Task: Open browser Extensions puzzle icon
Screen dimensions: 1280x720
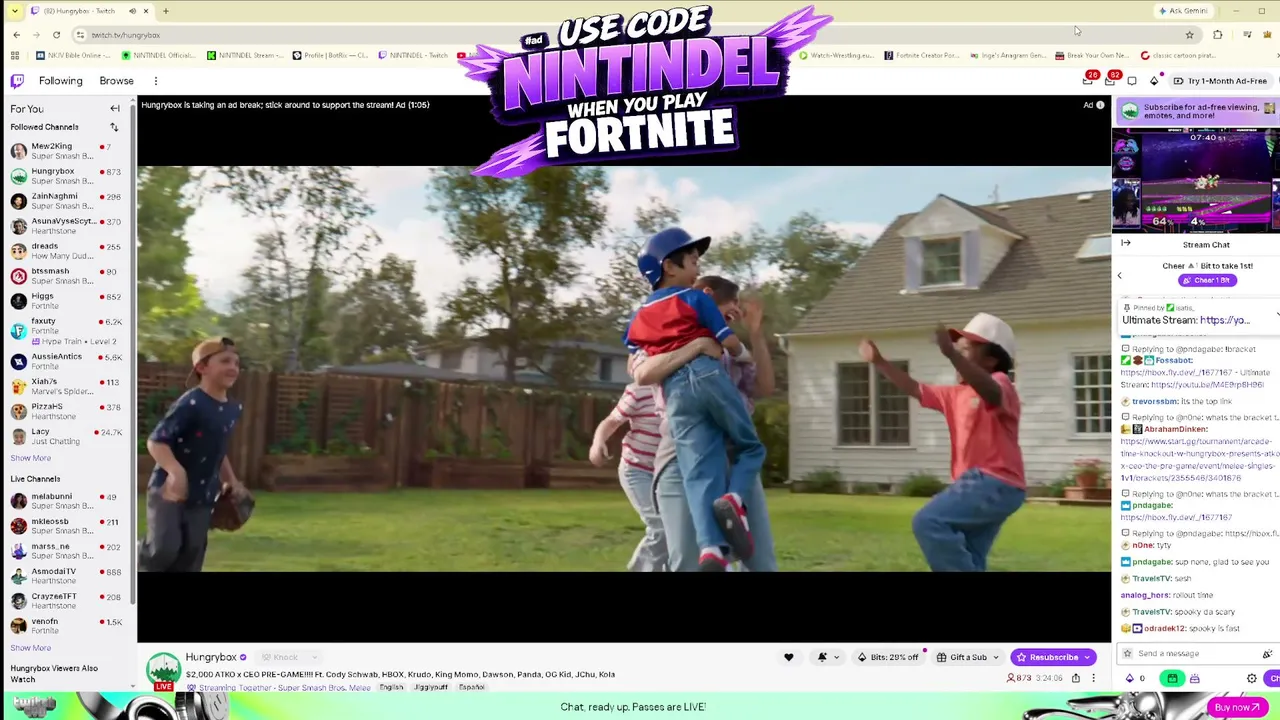Action: (x=1218, y=35)
